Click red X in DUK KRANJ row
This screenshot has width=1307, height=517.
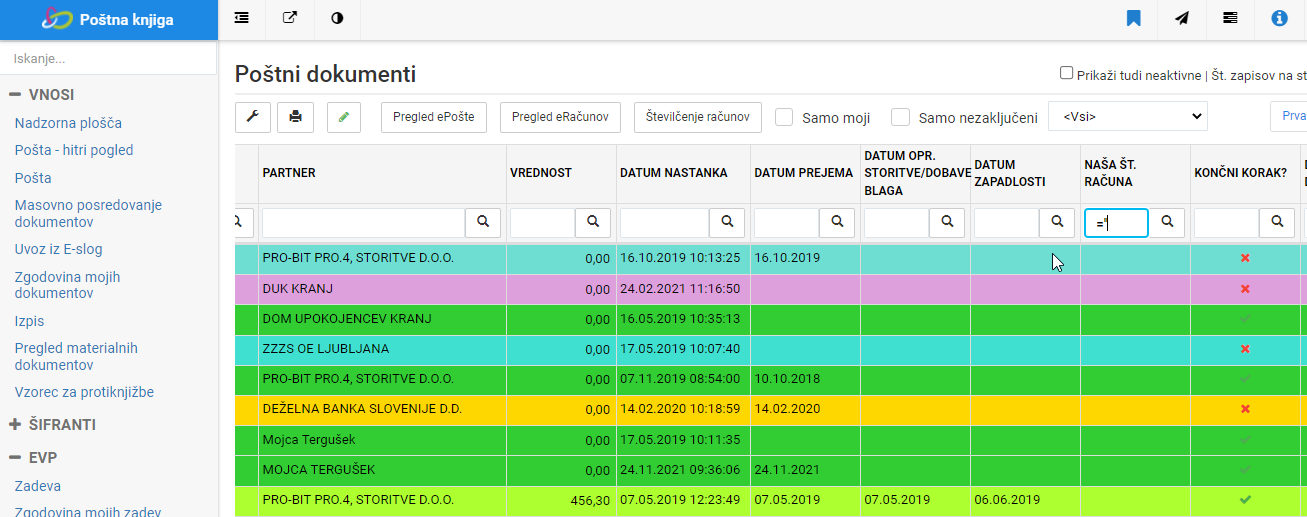click(1245, 289)
